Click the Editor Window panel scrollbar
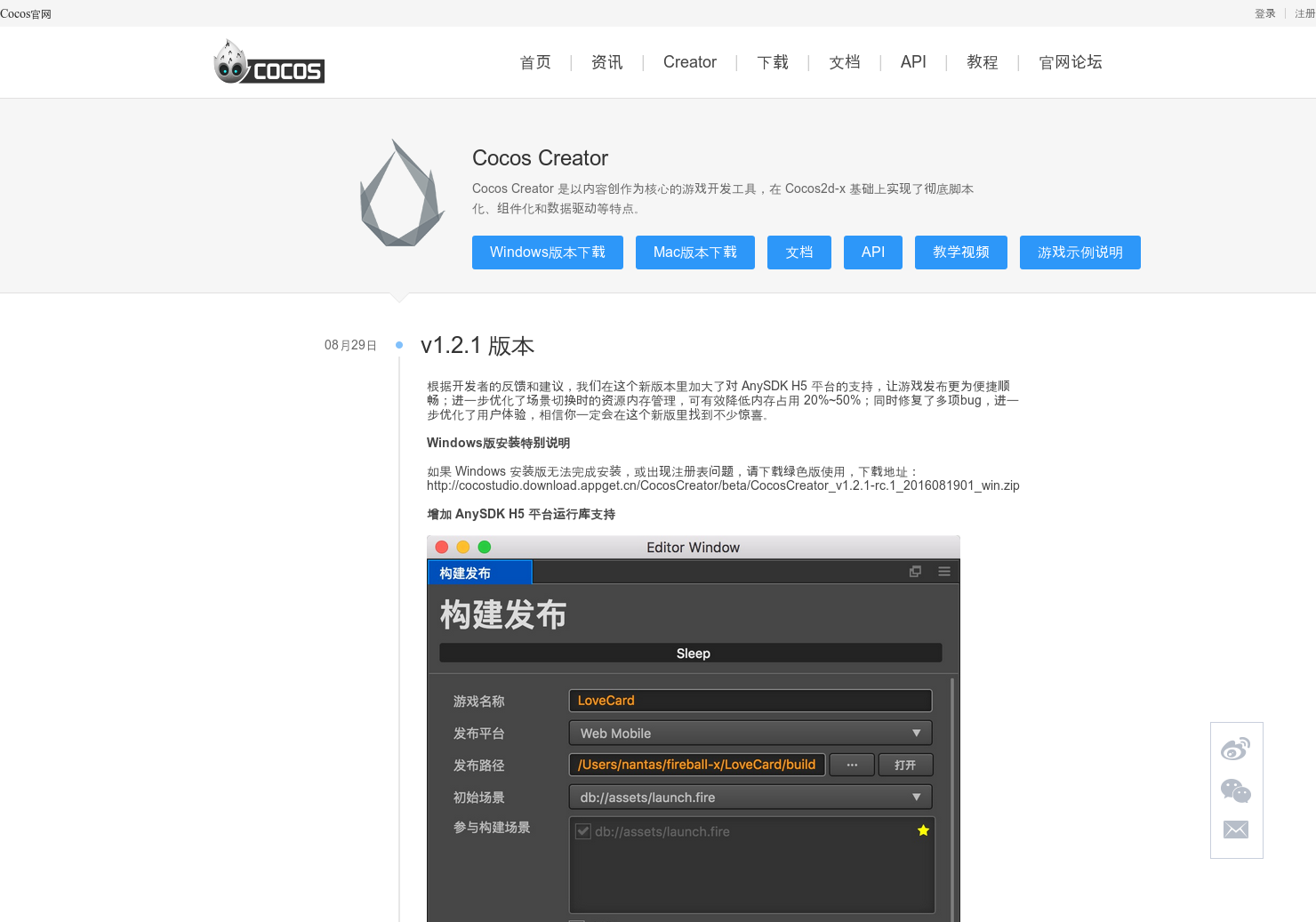This screenshot has height=922, width=1316. click(x=952, y=798)
